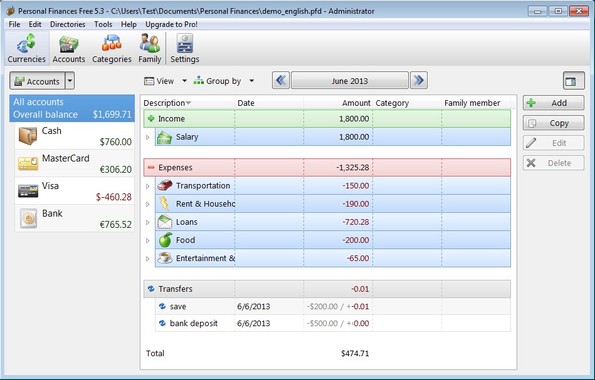Open the Tools menu
This screenshot has width=595, height=380.
(x=103, y=24)
